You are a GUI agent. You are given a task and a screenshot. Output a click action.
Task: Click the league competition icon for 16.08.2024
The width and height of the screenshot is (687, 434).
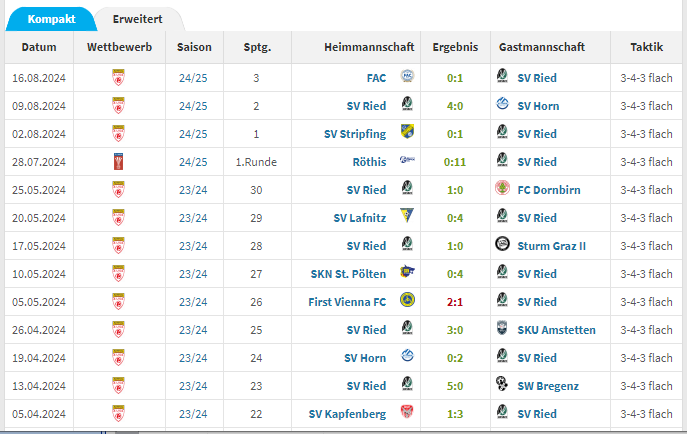click(119, 77)
